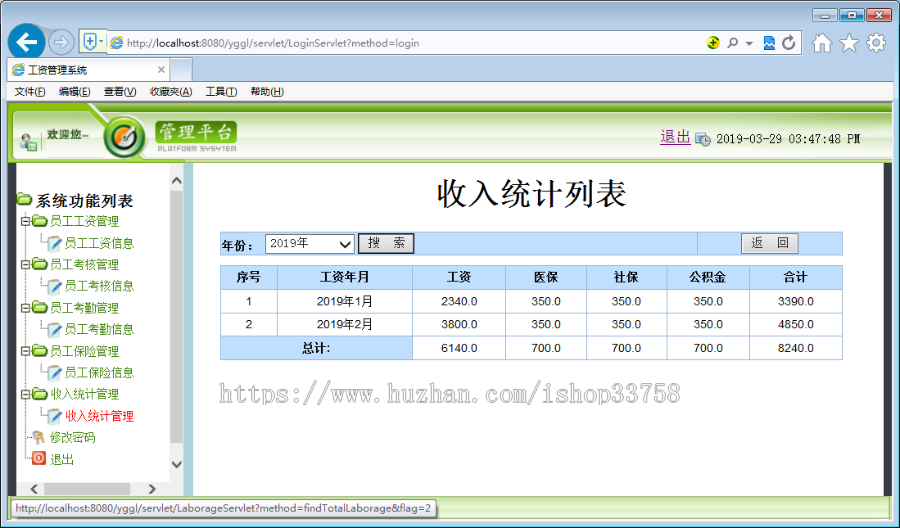Close the 工资管理系统 tab
Screen dimensions: 900x528
pos(161,69)
